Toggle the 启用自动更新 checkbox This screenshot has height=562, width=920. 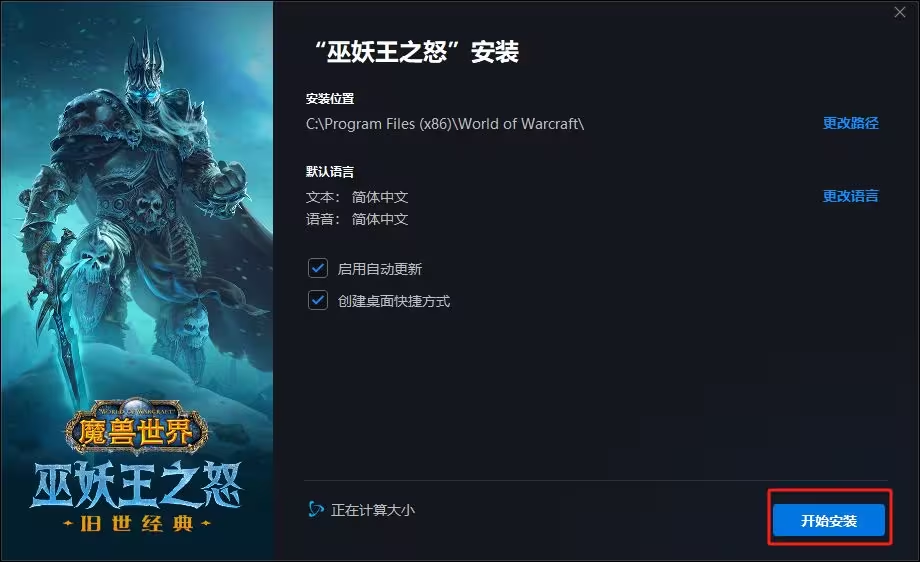pyautogui.click(x=318, y=269)
